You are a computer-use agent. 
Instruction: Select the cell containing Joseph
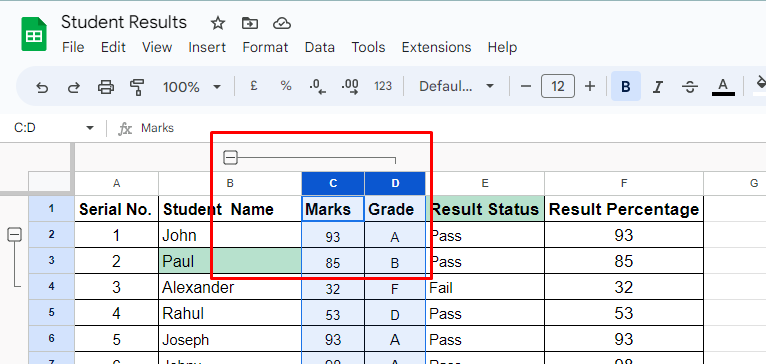tap(230, 339)
